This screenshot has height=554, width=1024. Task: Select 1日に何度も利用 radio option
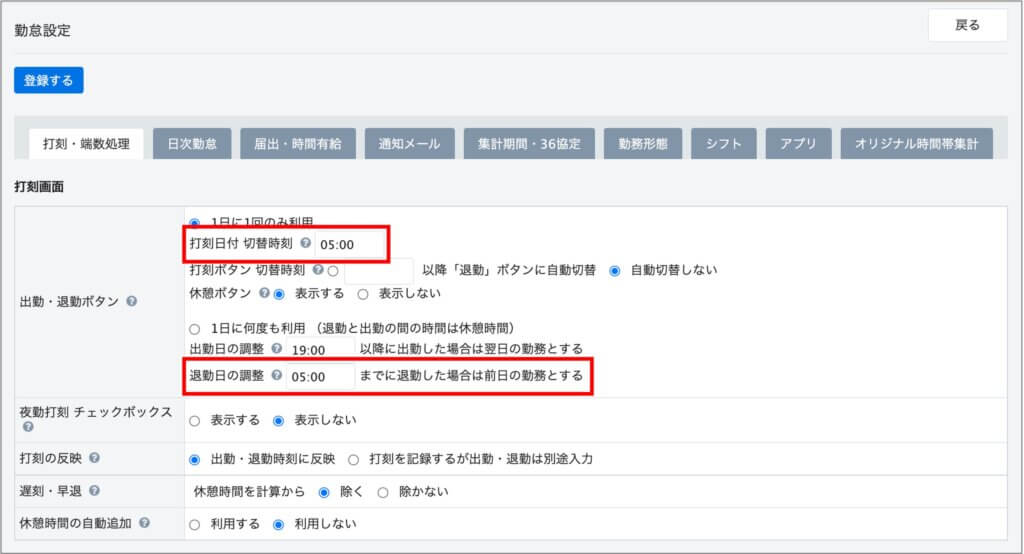pos(194,328)
